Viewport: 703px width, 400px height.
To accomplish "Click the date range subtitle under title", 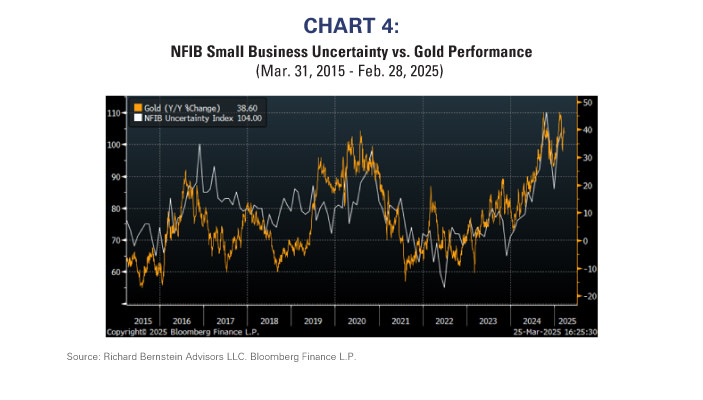I will click(x=351, y=71).
